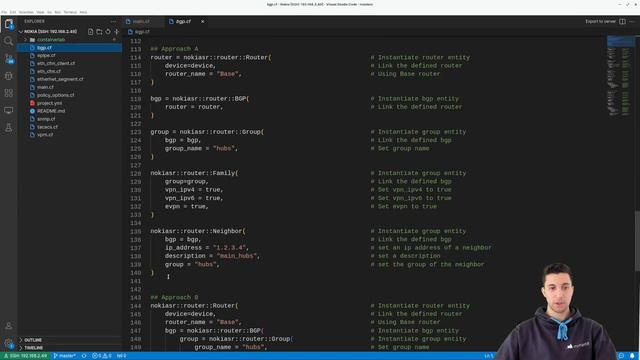Close the bgp.cf editor tab
This screenshot has width=640, height=360.
pyautogui.click(x=202, y=21)
